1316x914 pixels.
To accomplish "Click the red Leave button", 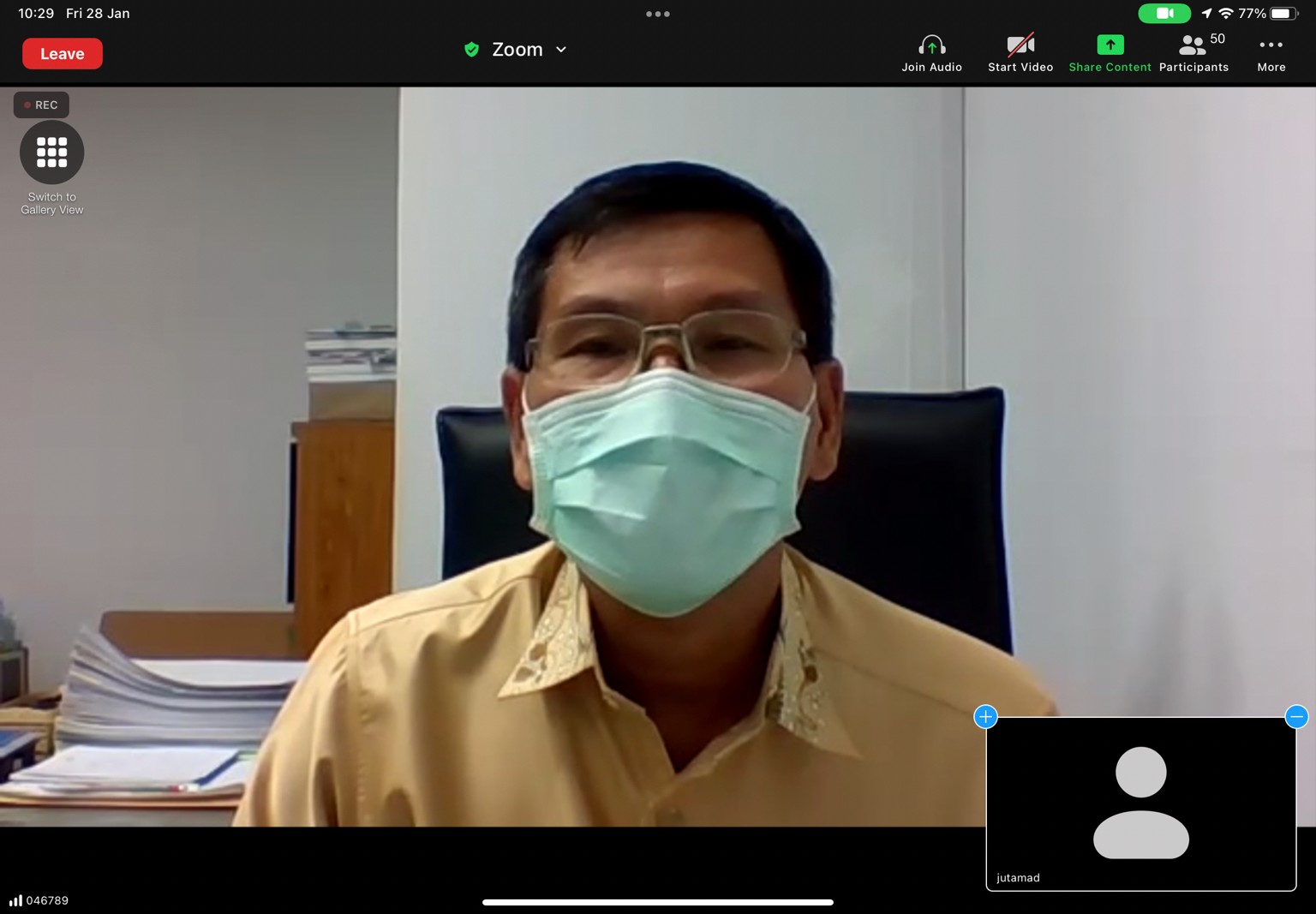I will (62, 53).
